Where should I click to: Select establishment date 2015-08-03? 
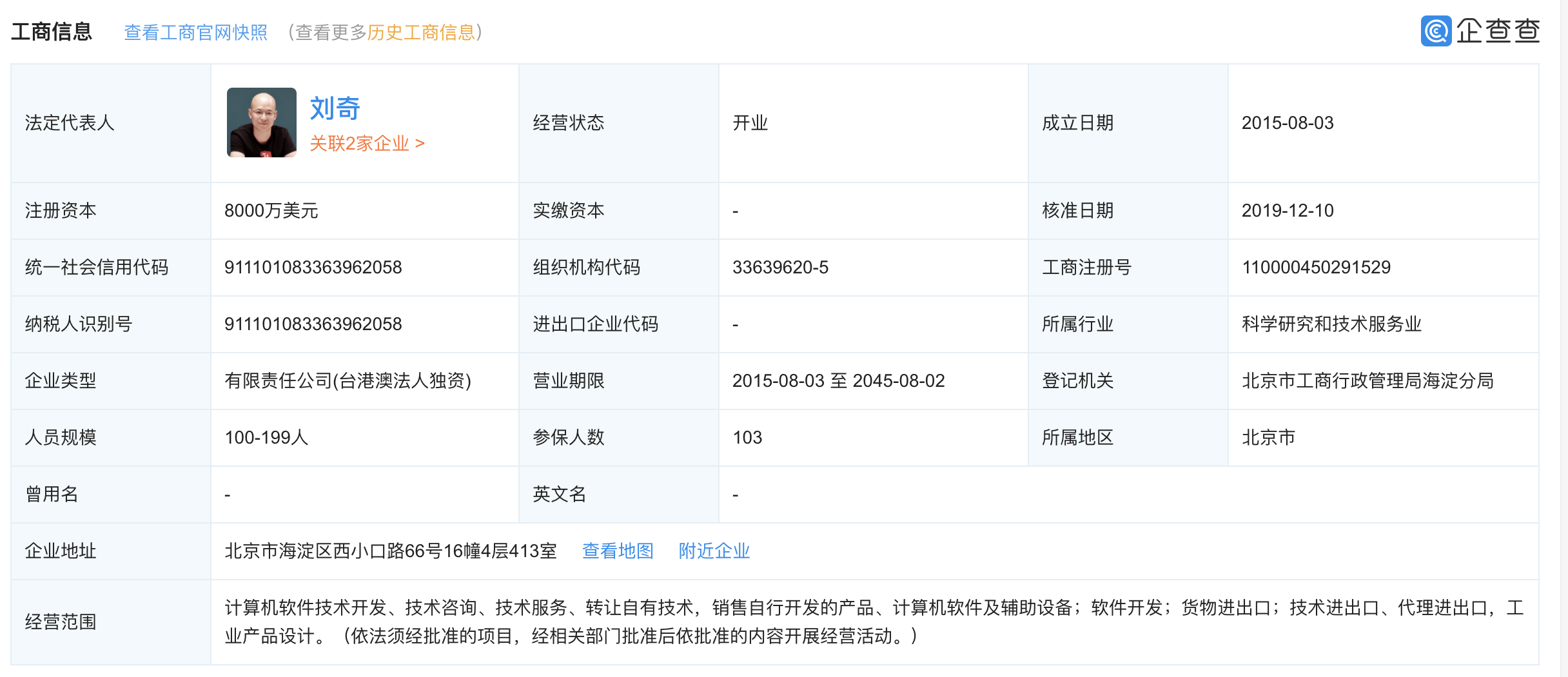tap(1288, 123)
